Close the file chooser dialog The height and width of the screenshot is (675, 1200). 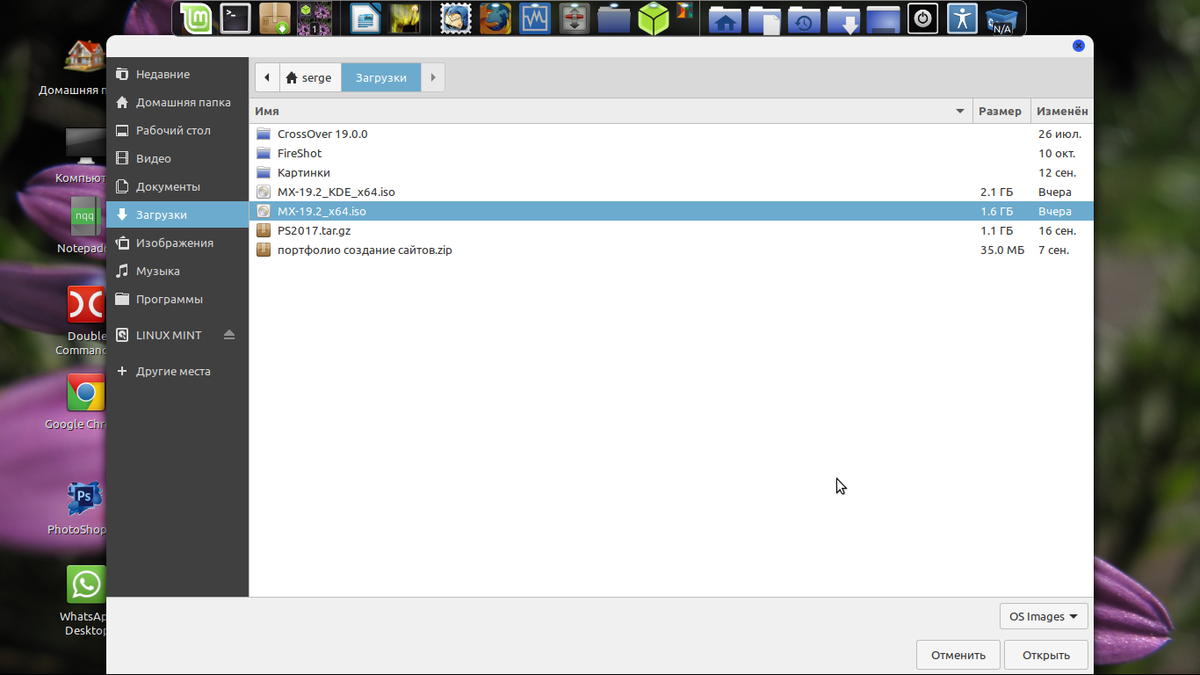[1079, 45]
